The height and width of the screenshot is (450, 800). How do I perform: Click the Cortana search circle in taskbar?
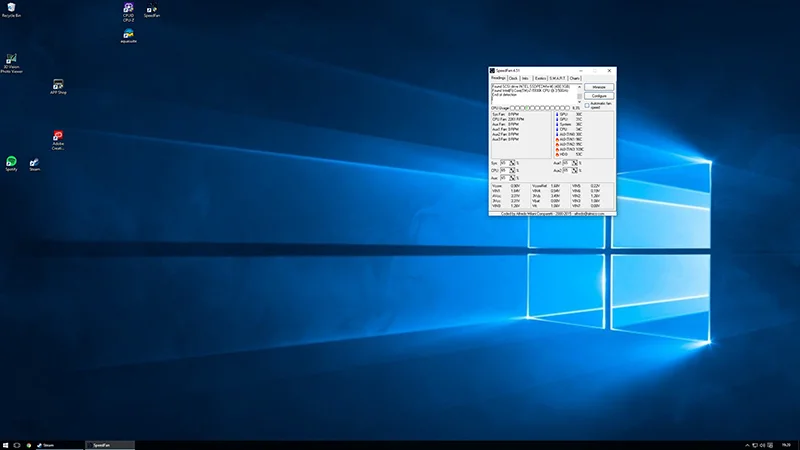click(17, 445)
